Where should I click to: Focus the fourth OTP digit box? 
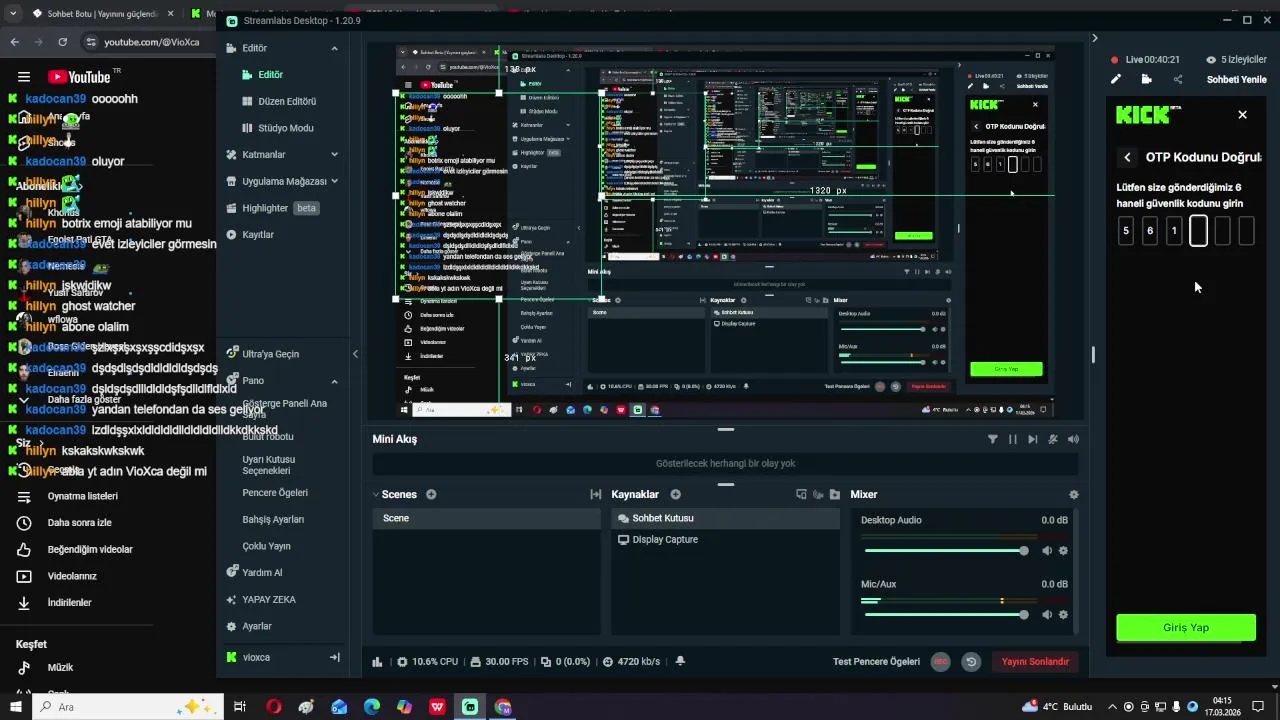pyautogui.click(x=1198, y=231)
